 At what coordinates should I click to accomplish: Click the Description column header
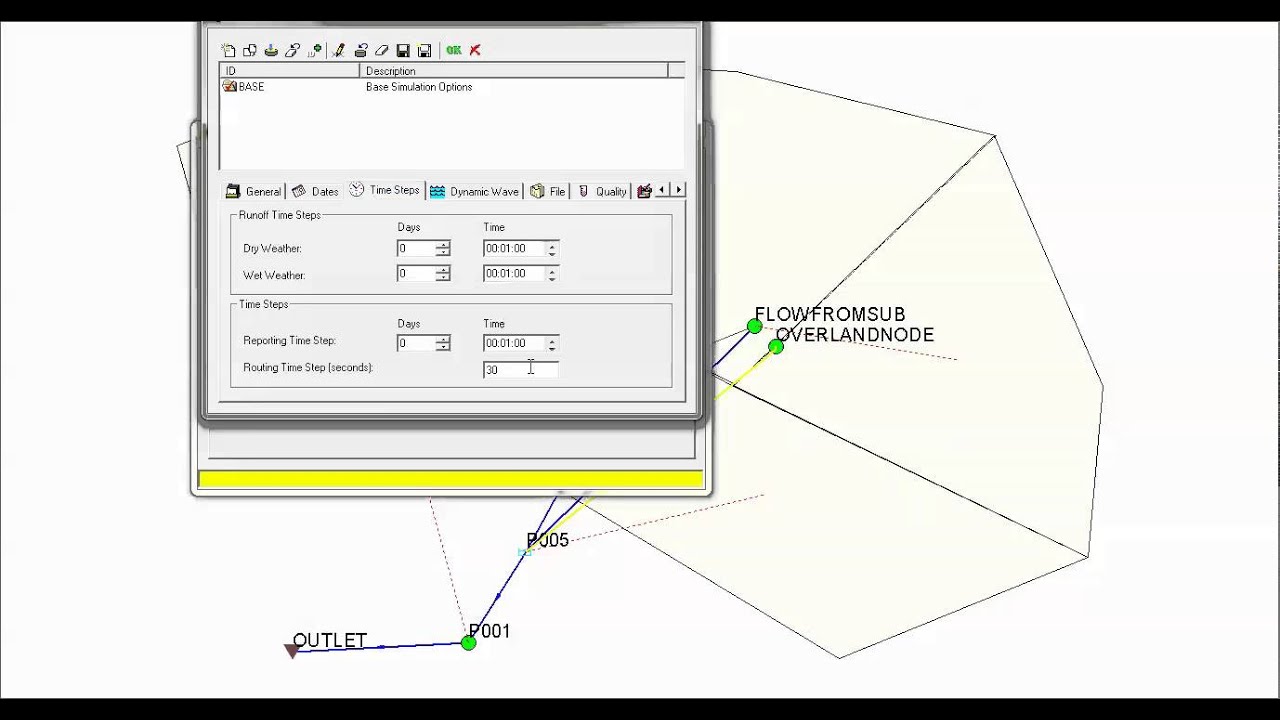tap(513, 71)
